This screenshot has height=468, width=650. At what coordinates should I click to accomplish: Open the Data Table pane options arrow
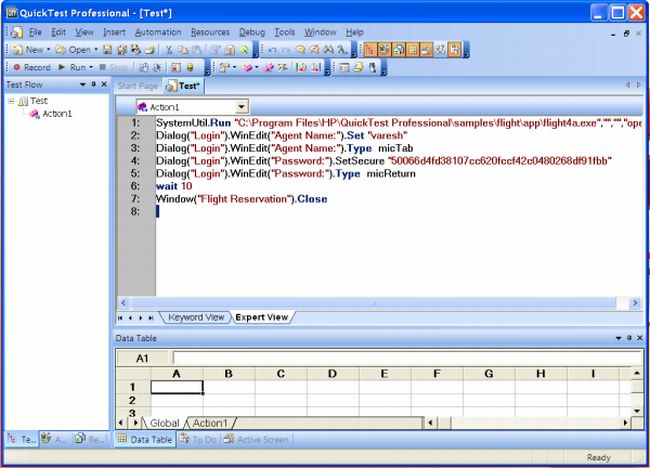(618, 338)
